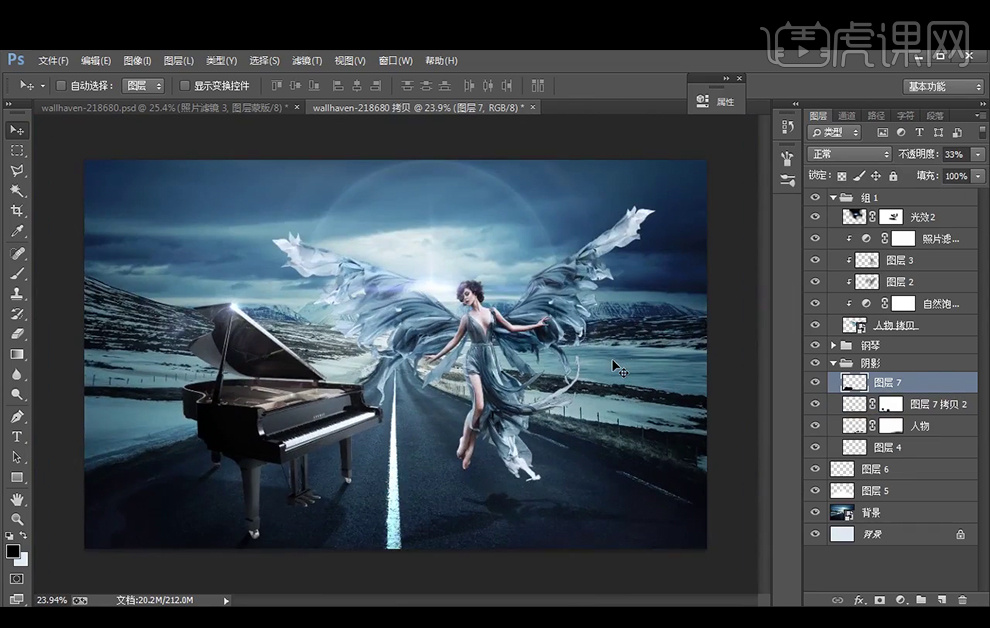Choose the Hand tool
Image resolution: width=990 pixels, height=628 pixels.
coord(17,499)
